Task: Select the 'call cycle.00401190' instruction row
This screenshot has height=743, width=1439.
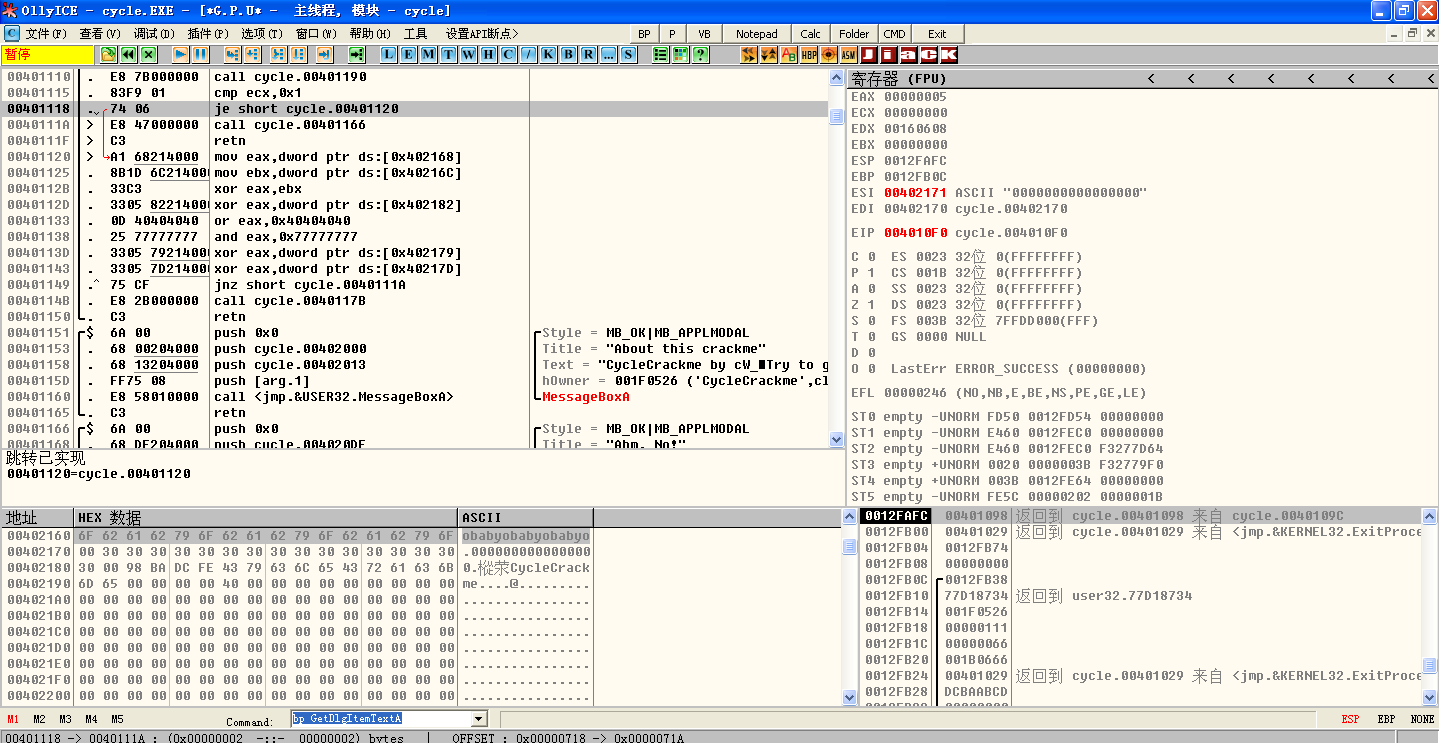Action: point(415,77)
